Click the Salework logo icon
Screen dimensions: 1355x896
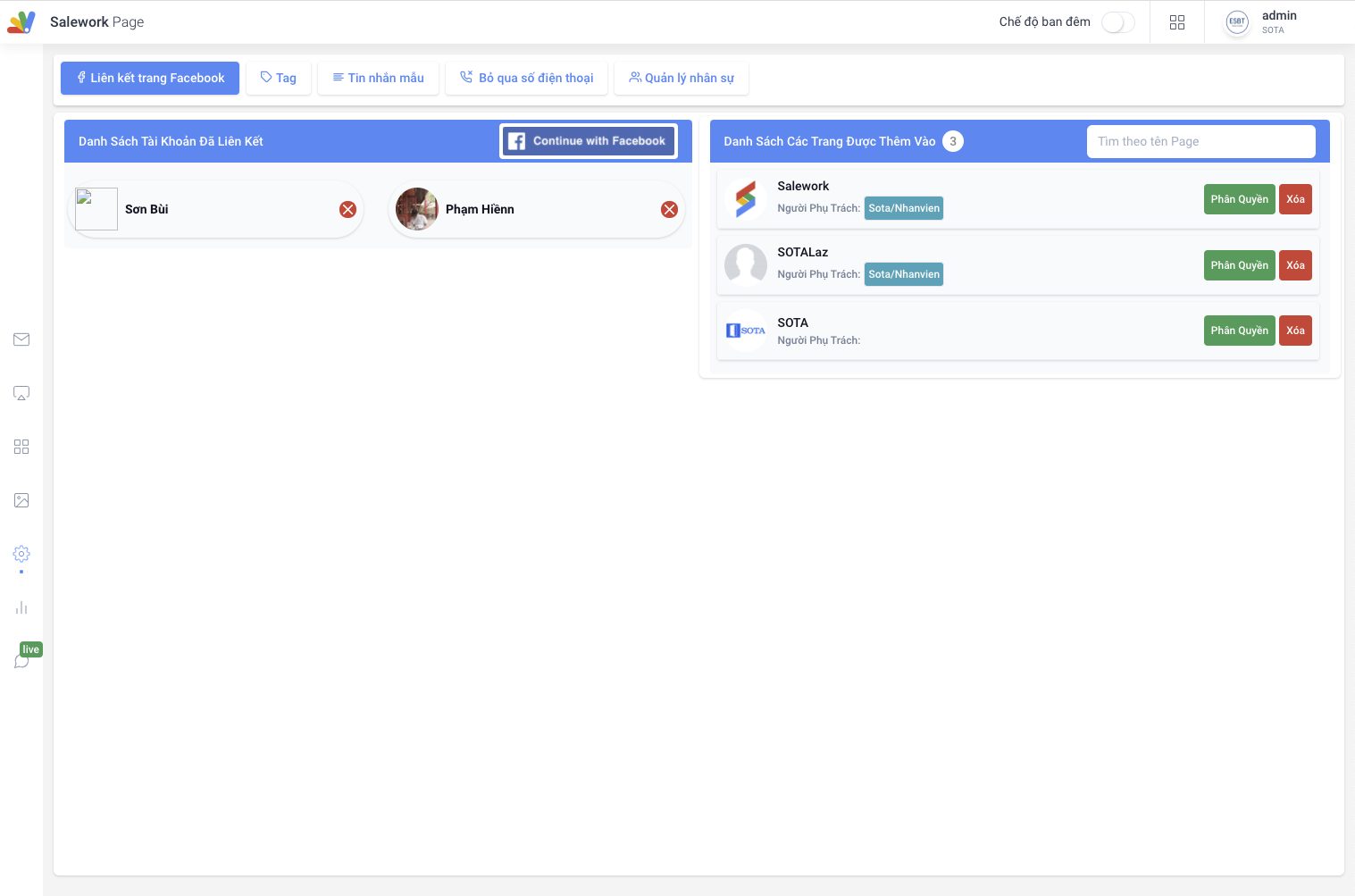point(21,21)
